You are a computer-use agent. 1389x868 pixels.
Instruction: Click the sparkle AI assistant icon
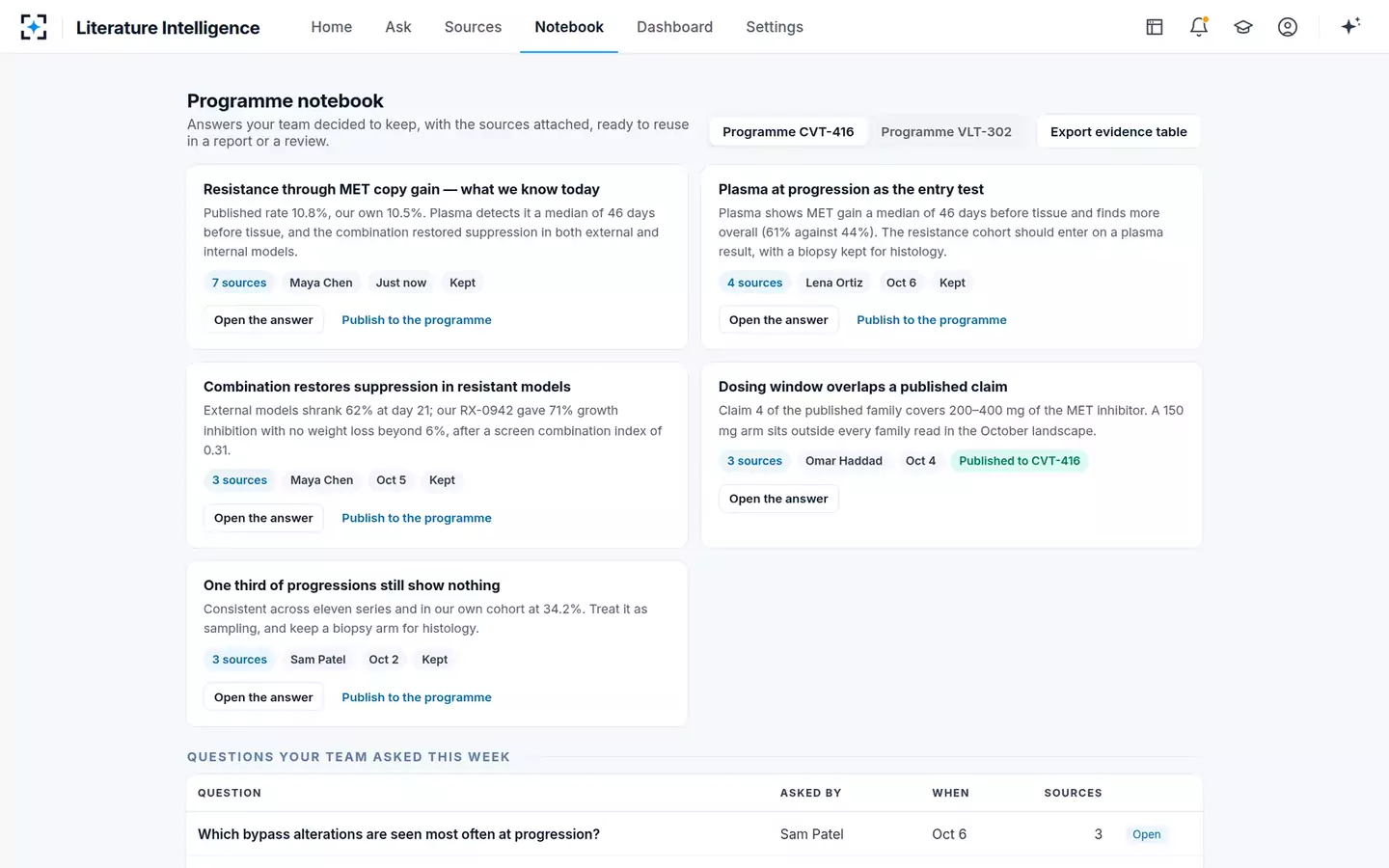[x=1350, y=27]
